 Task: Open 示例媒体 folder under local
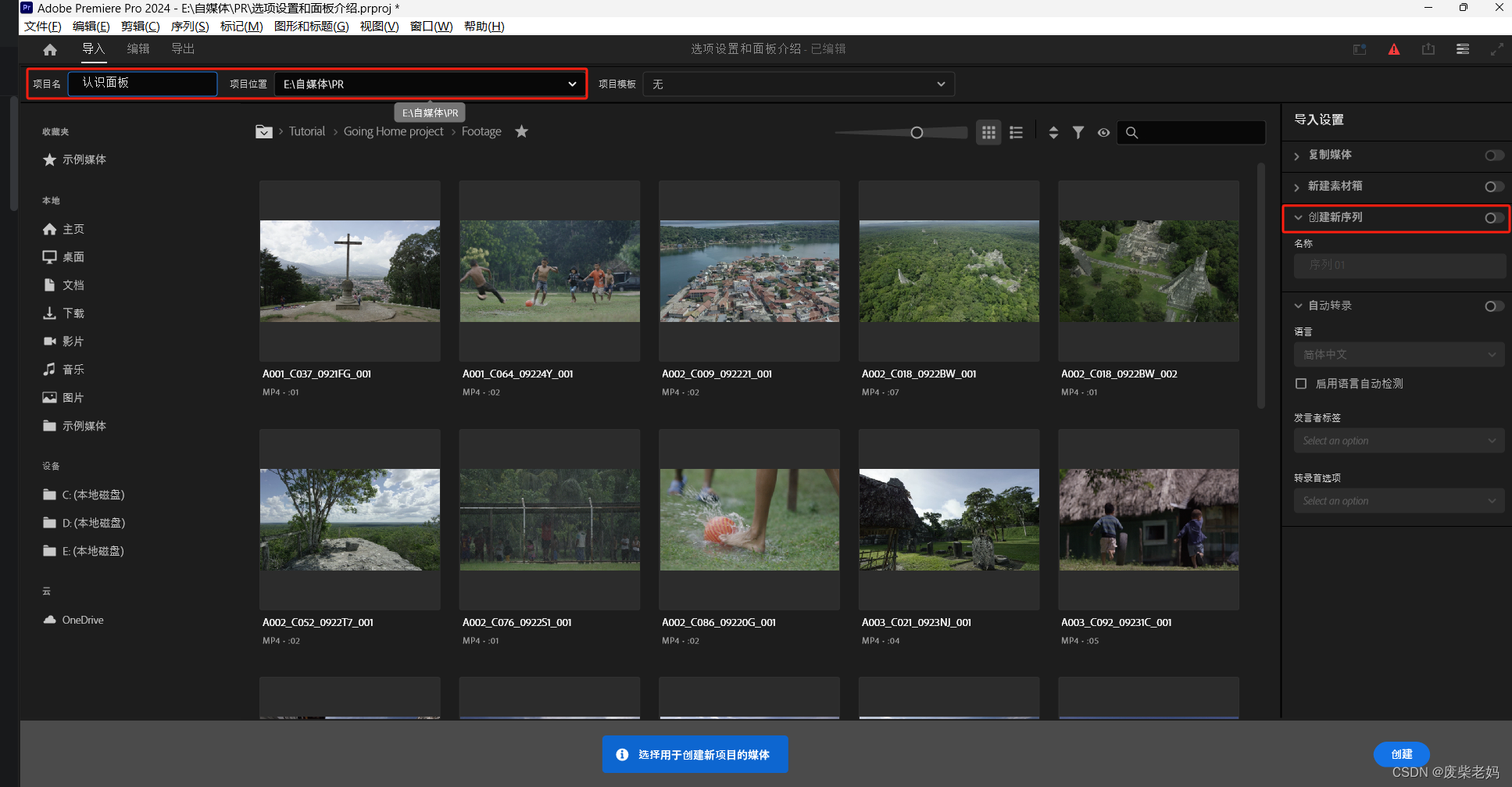(75, 426)
